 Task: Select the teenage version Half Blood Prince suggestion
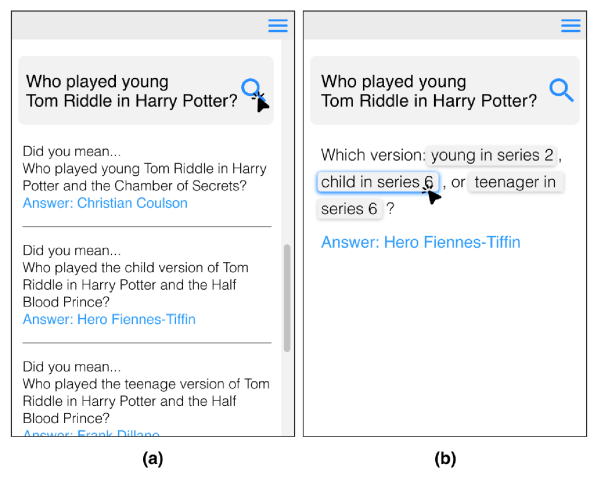pos(146,401)
